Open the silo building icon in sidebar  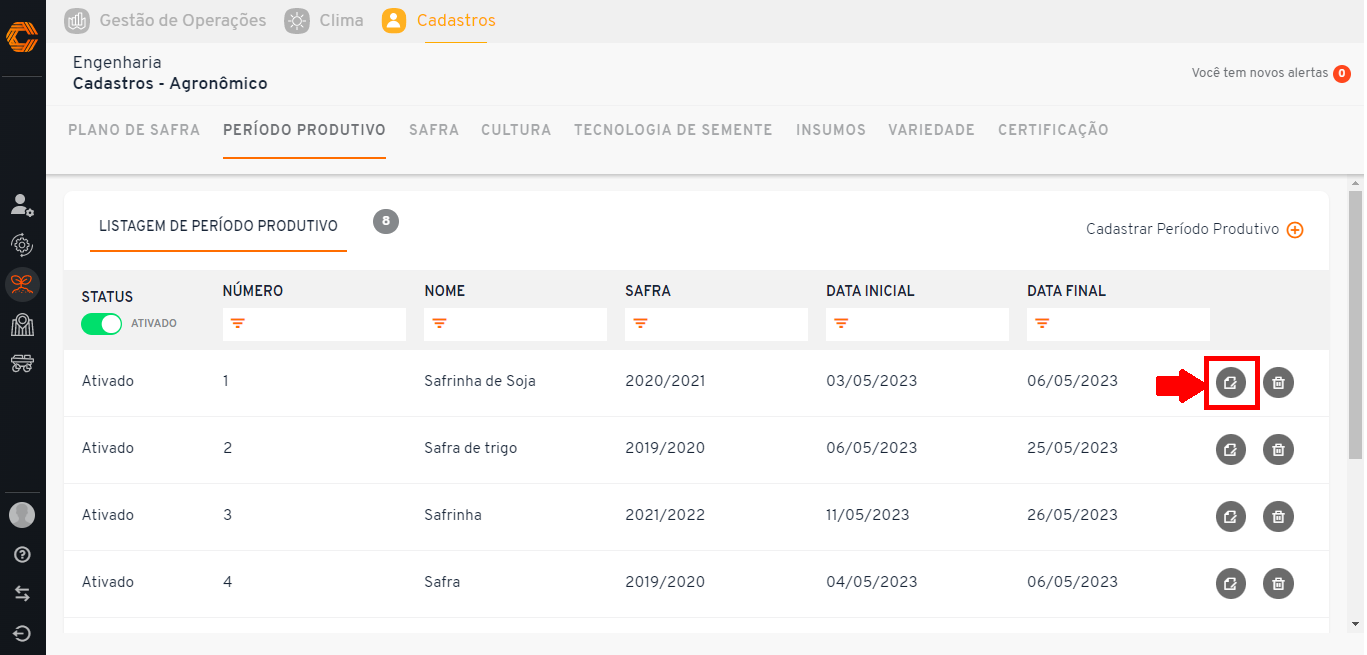pos(22,324)
